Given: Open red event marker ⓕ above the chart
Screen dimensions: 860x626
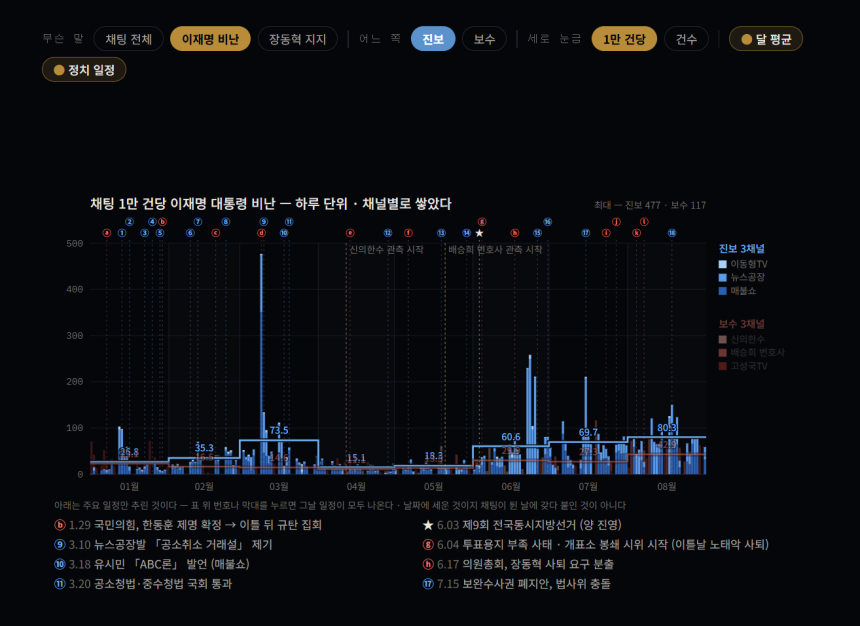Looking at the screenshot, I should click(x=408, y=233).
